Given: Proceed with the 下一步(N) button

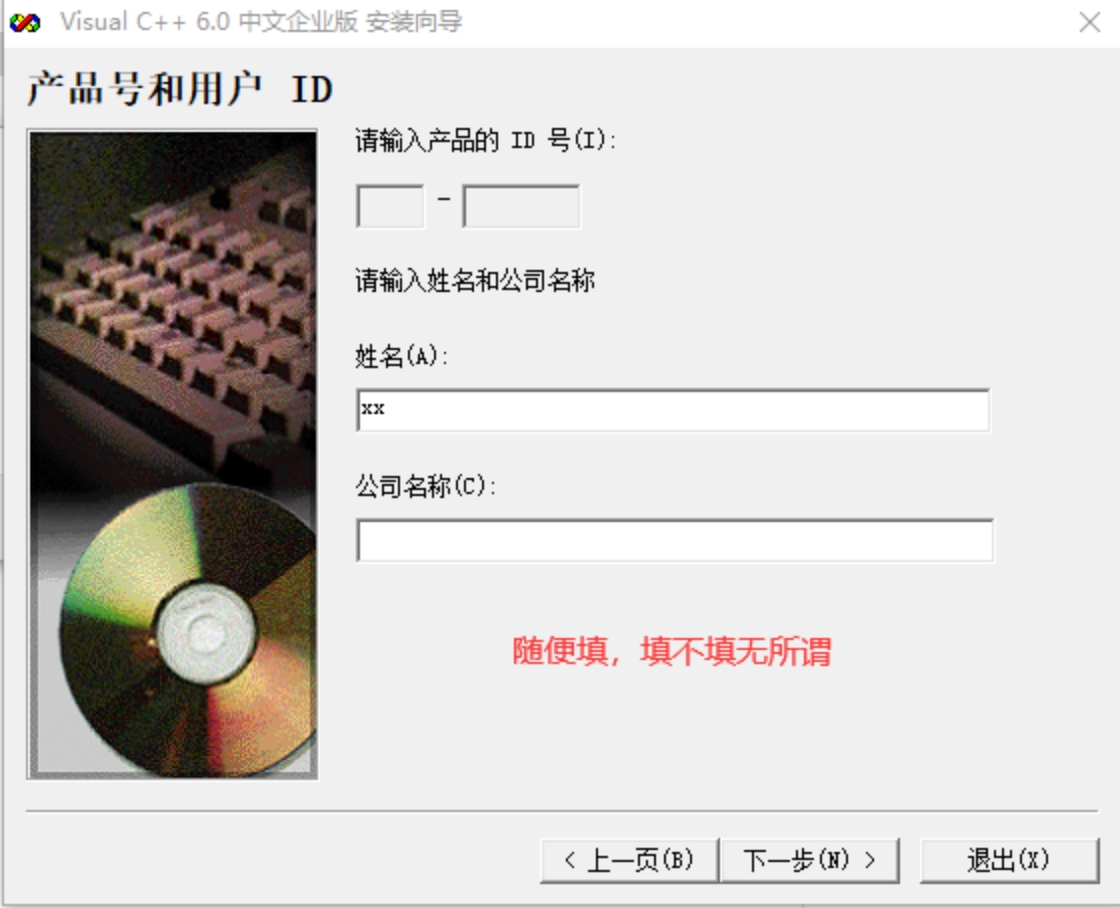Looking at the screenshot, I should [809, 860].
